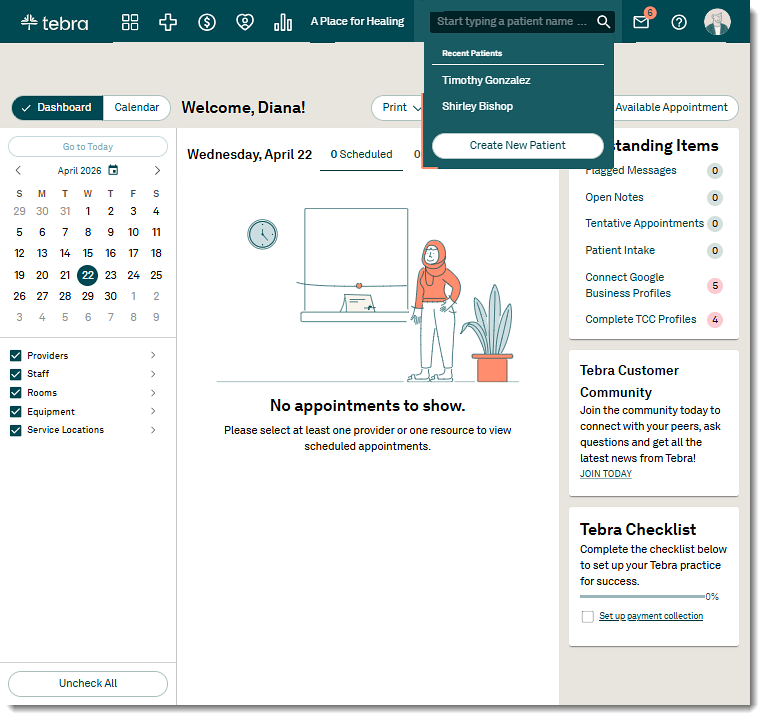Open the user profile avatar
This screenshot has width=765, height=720.
click(x=717, y=22)
